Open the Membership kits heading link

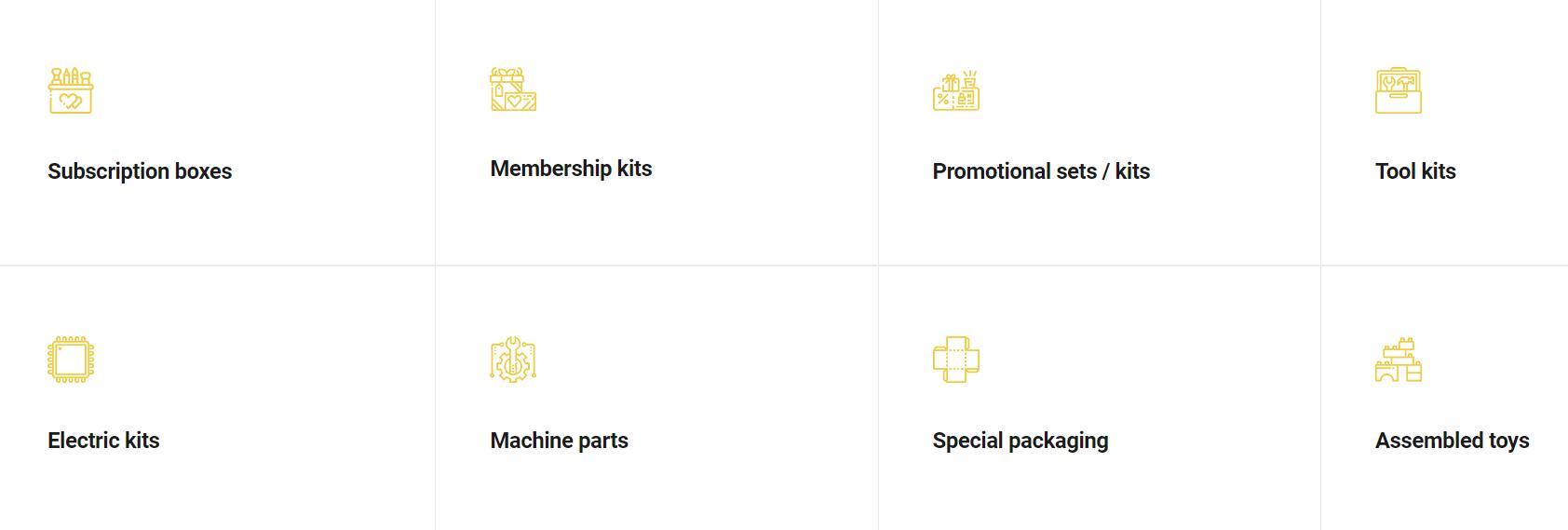[x=571, y=169]
